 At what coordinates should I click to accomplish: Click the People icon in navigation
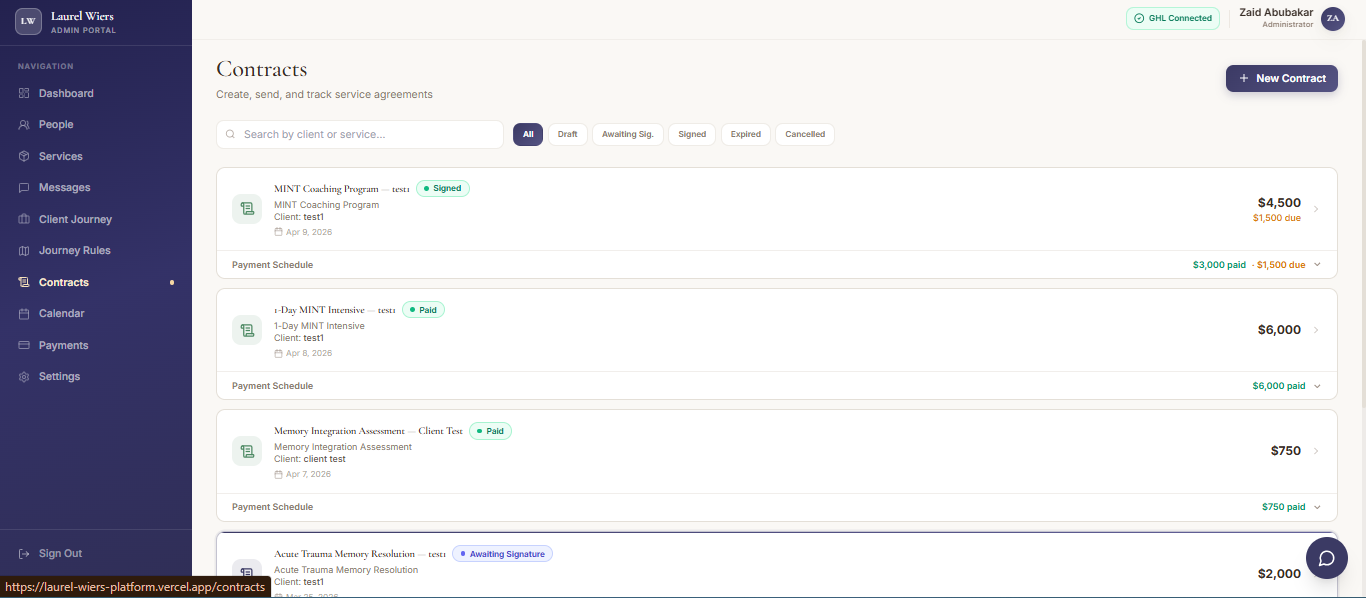(24, 125)
